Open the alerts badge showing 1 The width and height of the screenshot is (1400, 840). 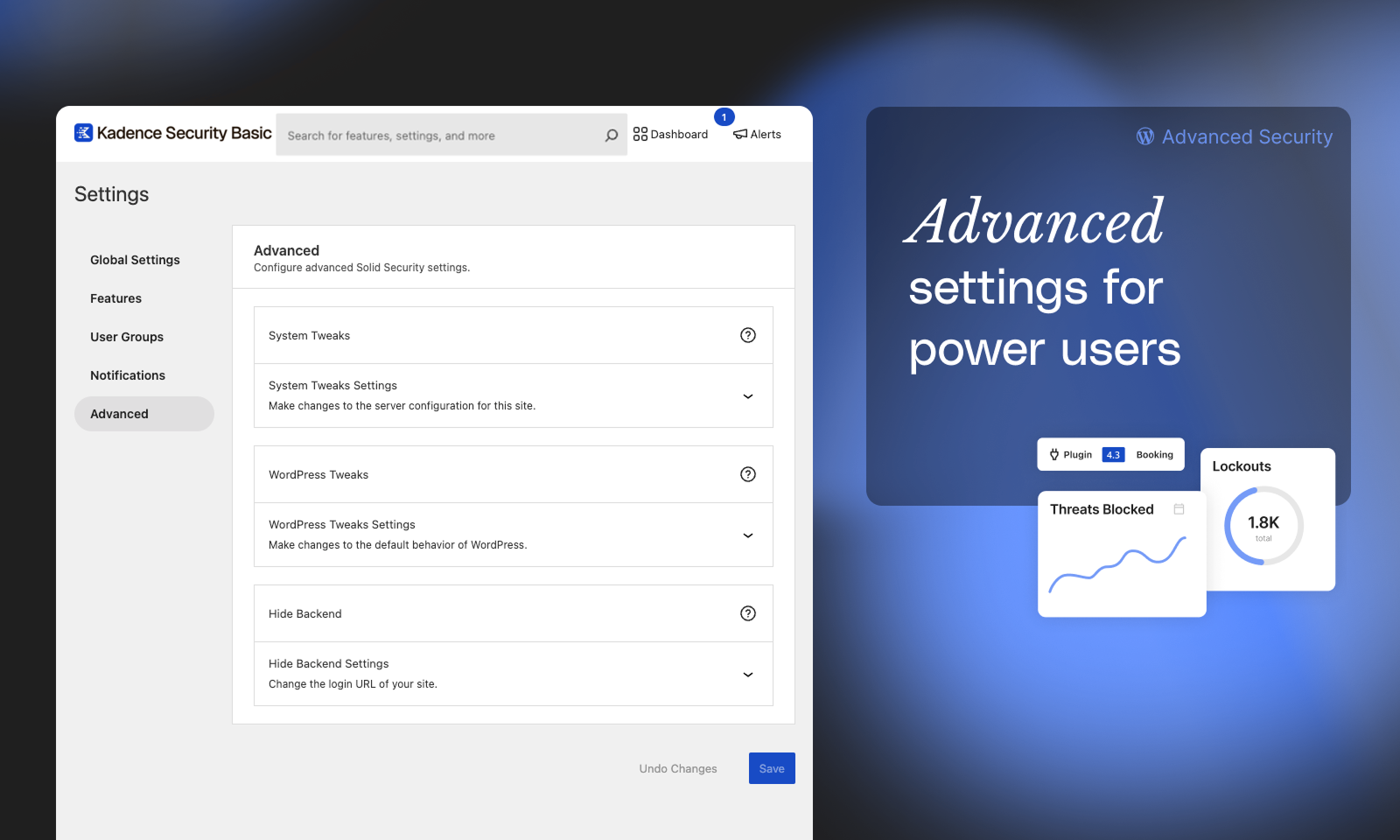(x=724, y=117)
